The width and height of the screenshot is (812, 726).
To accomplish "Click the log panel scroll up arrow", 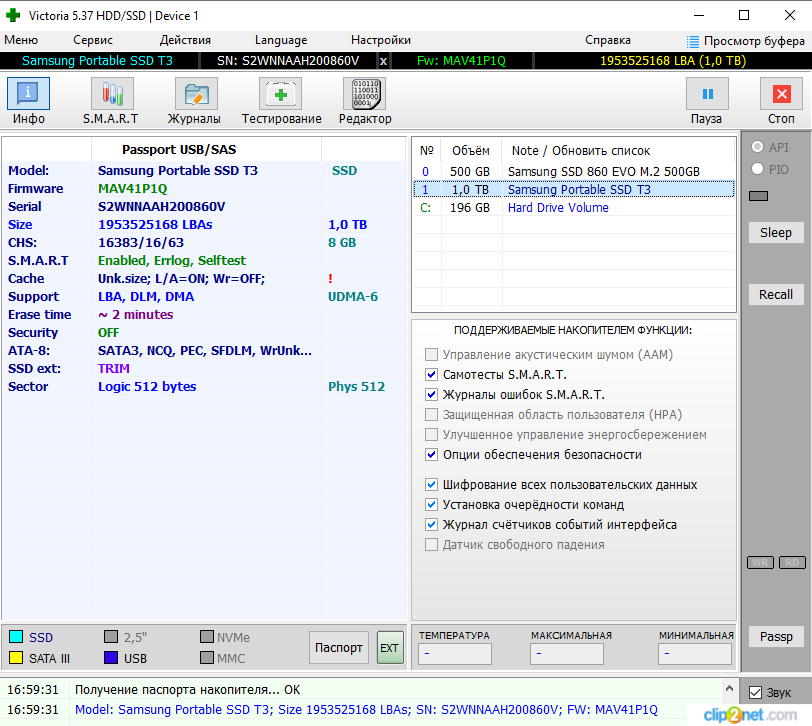I will [x=729, y=689].
